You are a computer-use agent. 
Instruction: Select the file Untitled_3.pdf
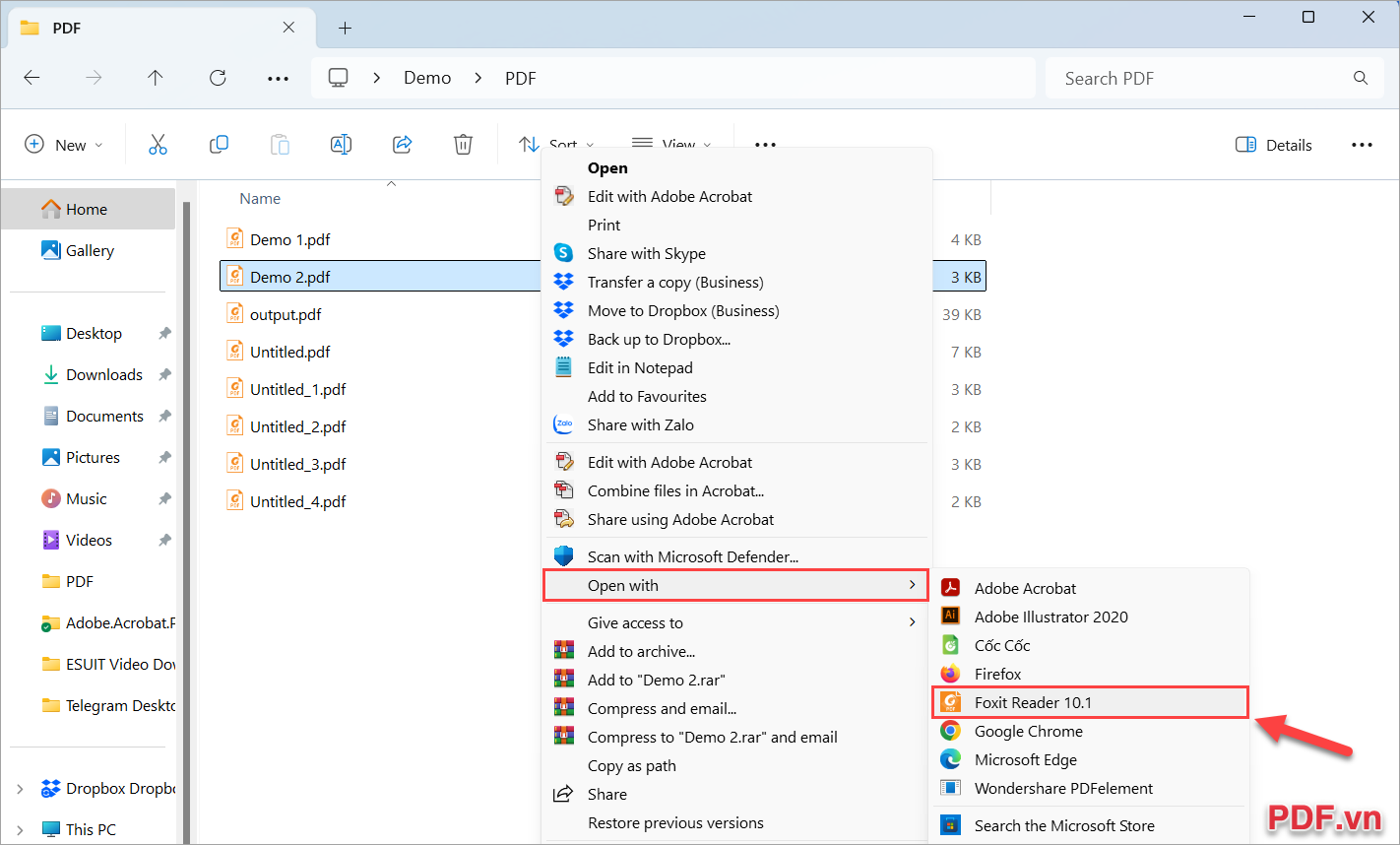tap(297, 464)
